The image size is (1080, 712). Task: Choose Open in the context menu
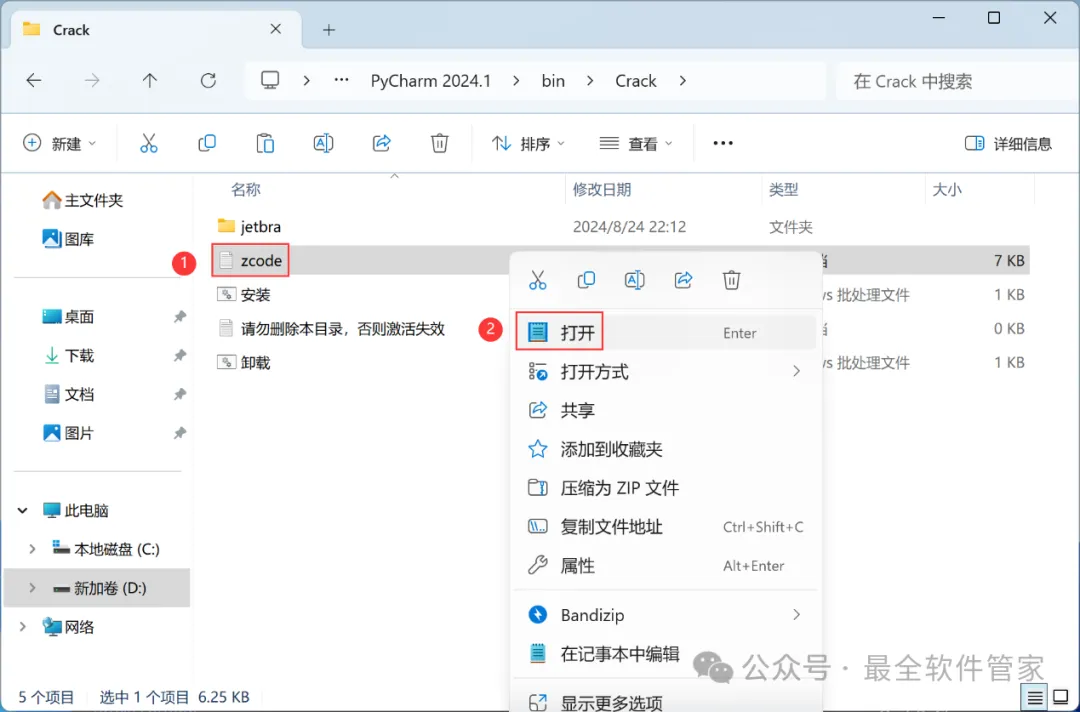point(665,333)
